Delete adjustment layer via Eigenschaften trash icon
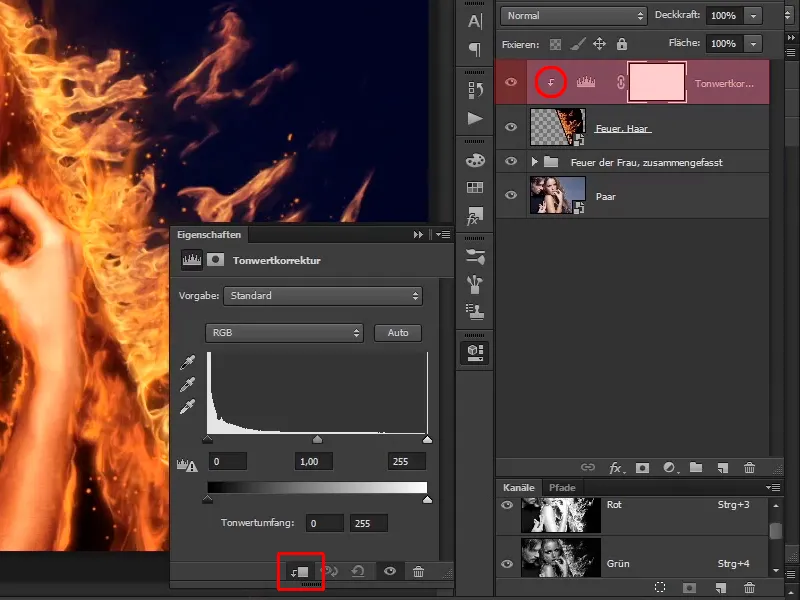Image resolution: width=800 pixels, height=600 pixels. (x=418, y=571)
